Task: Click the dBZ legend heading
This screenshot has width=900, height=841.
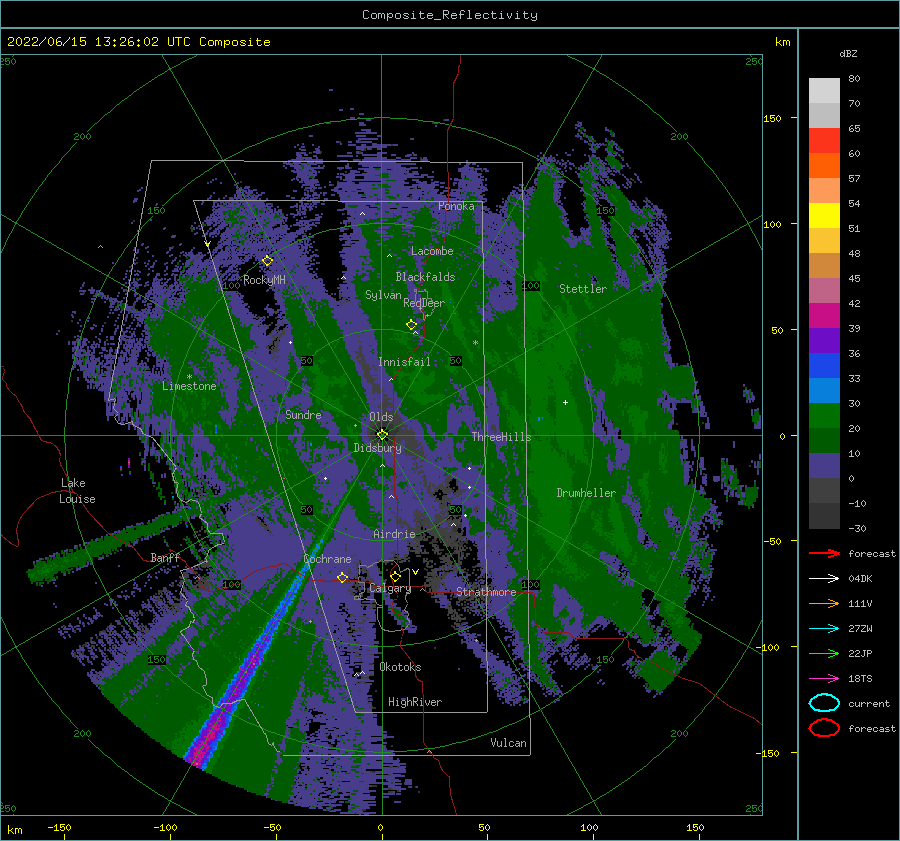Action: (848, 53)
